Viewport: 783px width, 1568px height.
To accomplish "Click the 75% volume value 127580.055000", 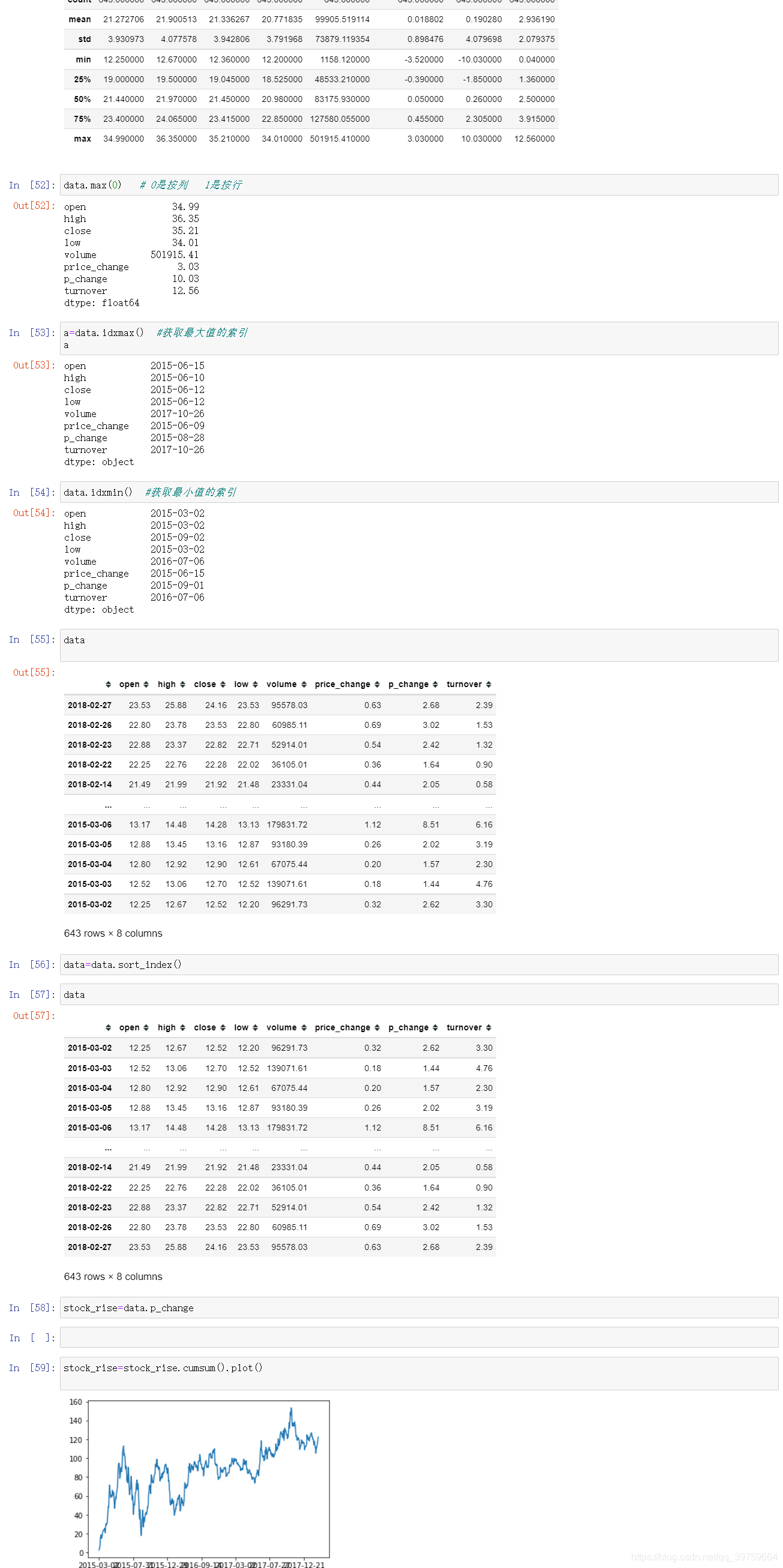I will [340, 119].
